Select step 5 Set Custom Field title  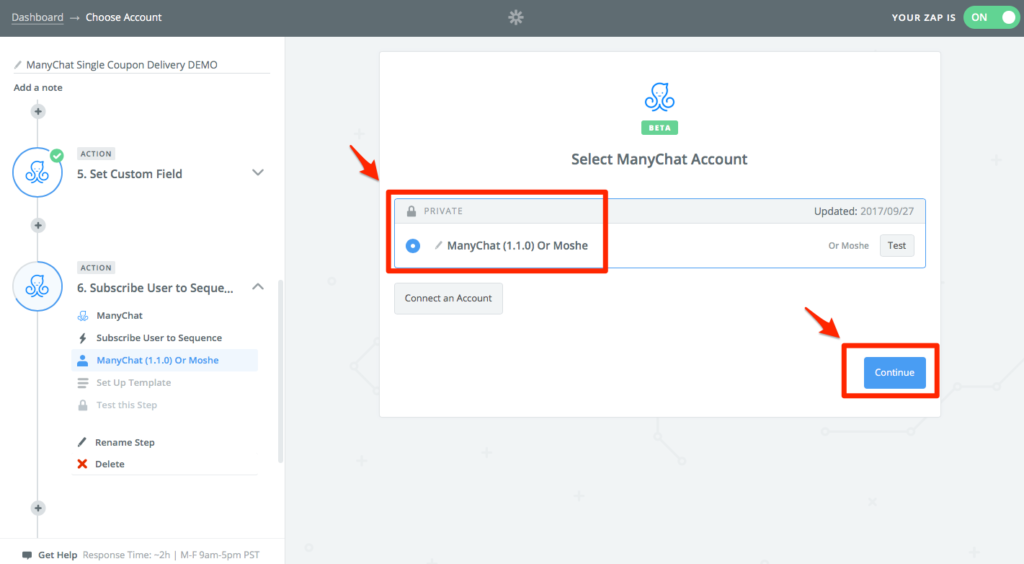point(129,174)
